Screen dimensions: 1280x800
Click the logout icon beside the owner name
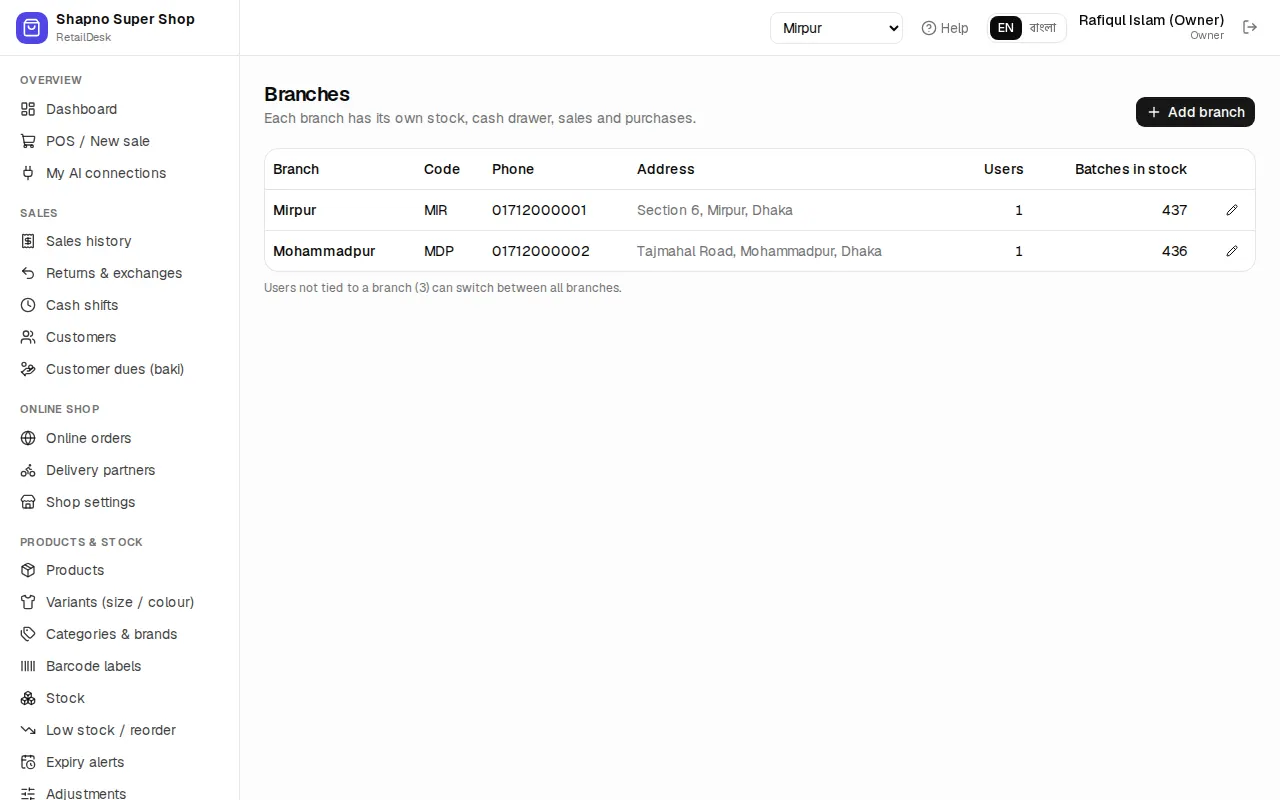tap(1250, 27)
